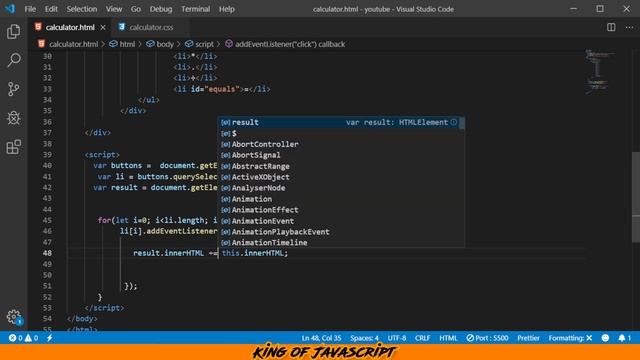640x360 pixels.
Task: Click the lightning bolt status icon
Action: [49, 338]
